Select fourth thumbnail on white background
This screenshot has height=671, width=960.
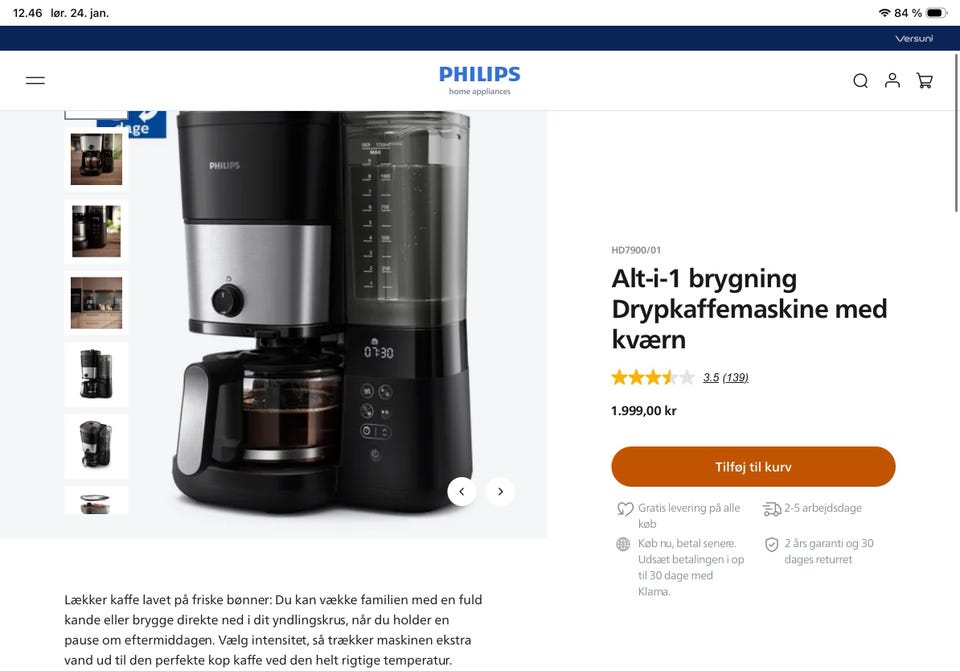pyautogui.click(x=96, y=374)
